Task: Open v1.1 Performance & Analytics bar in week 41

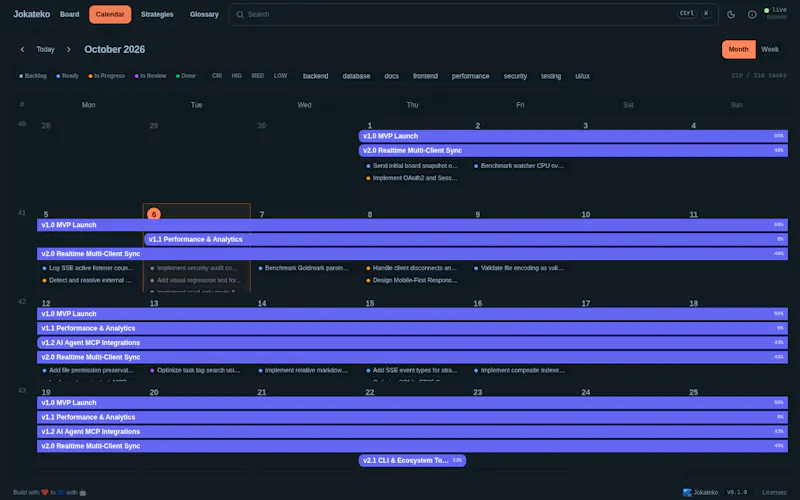Action: pyautogui.click(x=466, y=239)
